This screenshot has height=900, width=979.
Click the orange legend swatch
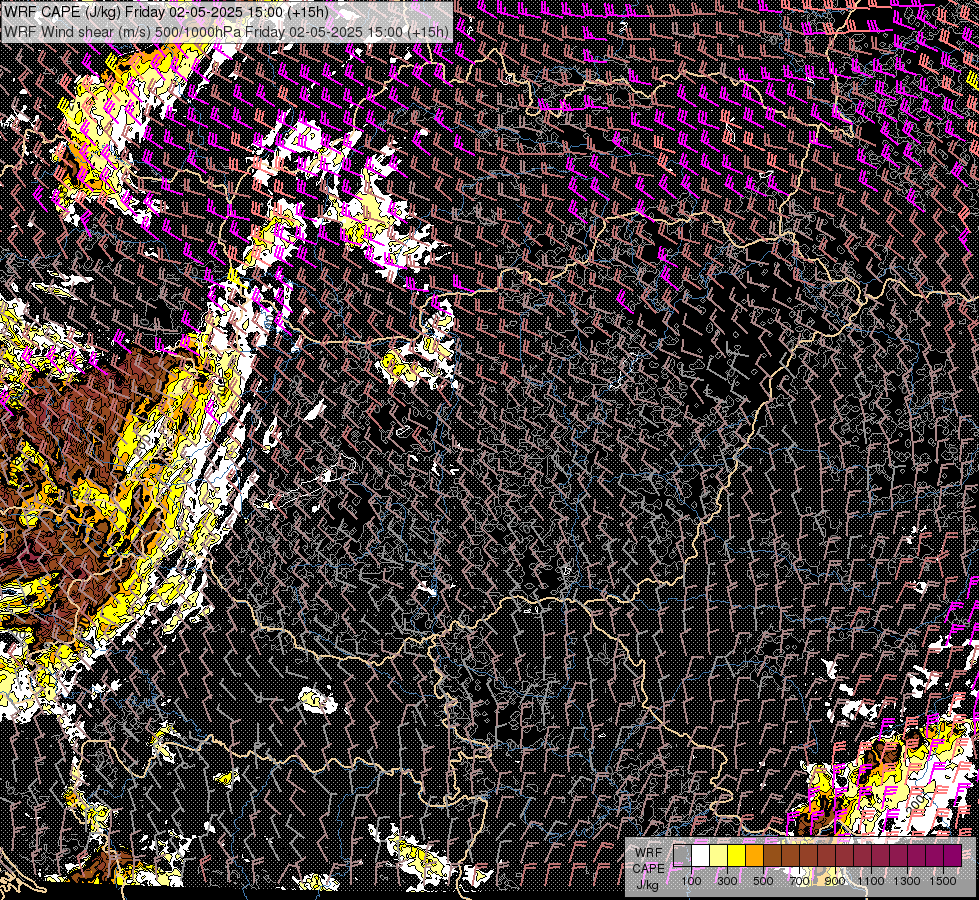[x=754, y=855]
